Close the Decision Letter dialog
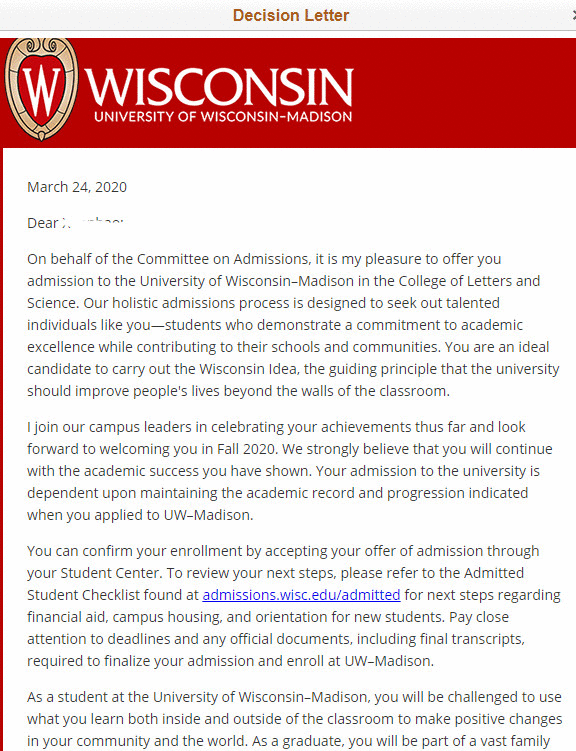 tap(574, 15)
